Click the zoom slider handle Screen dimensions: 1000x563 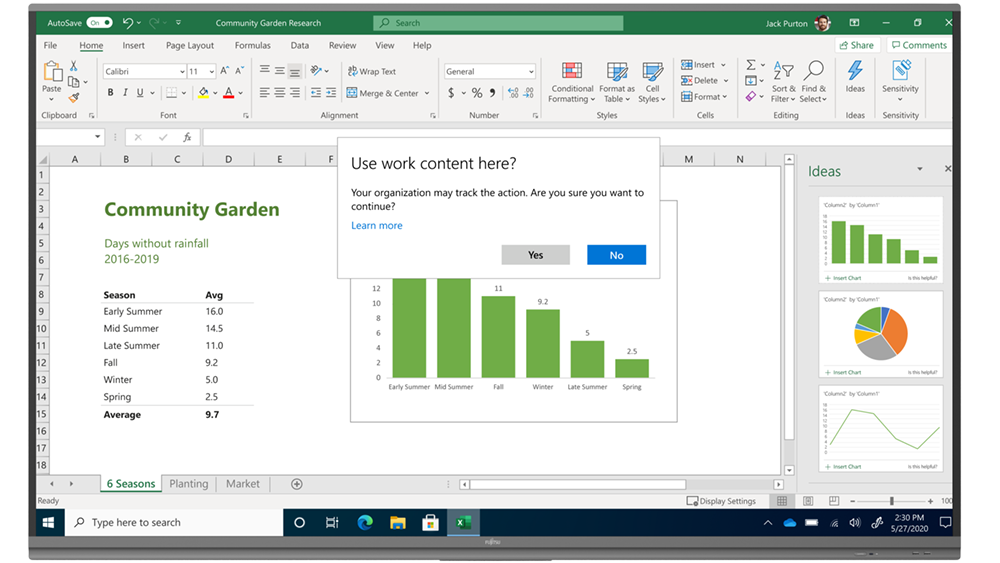[x=892, y=501]
